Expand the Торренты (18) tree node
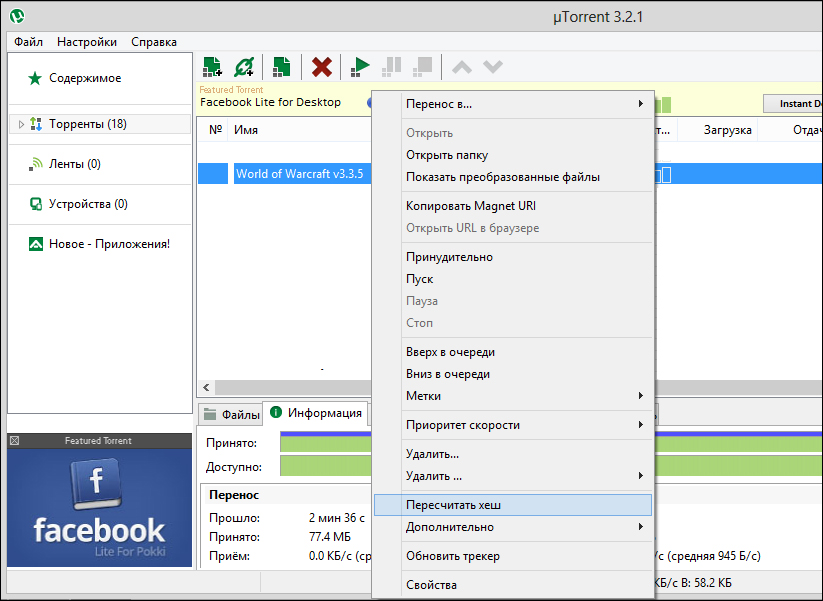Screen dimensions: 823x601 coord(21,125)
